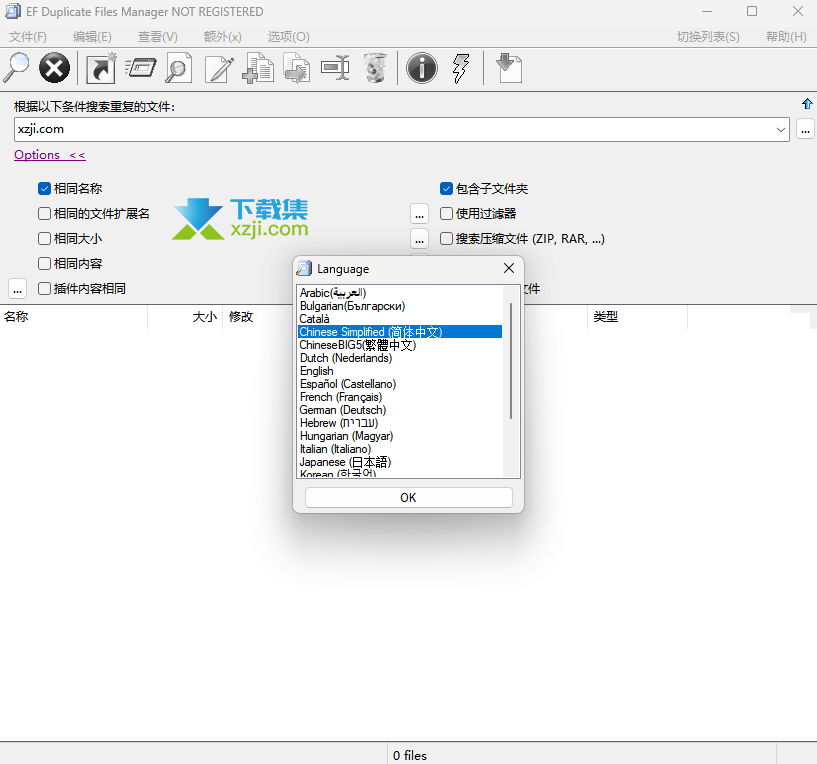Screen dimensions: 817x764
Task: Open info with the round i icon
Action: [422, 68]
